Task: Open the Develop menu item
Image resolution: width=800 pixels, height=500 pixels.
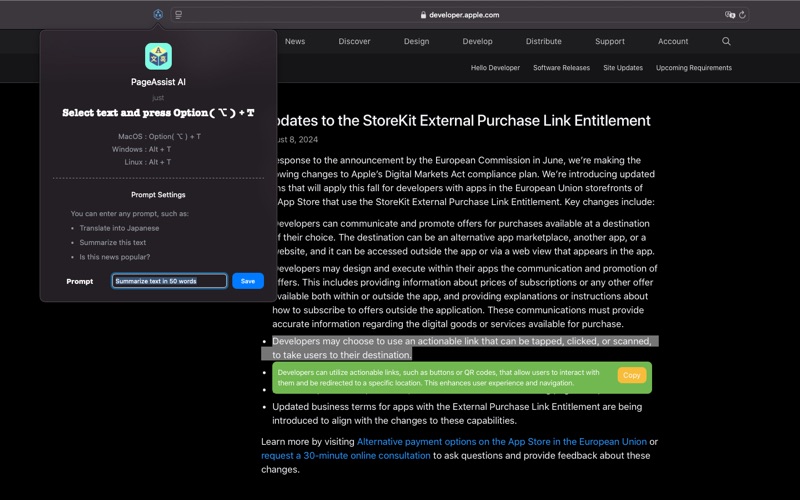Action: (478, 41)
